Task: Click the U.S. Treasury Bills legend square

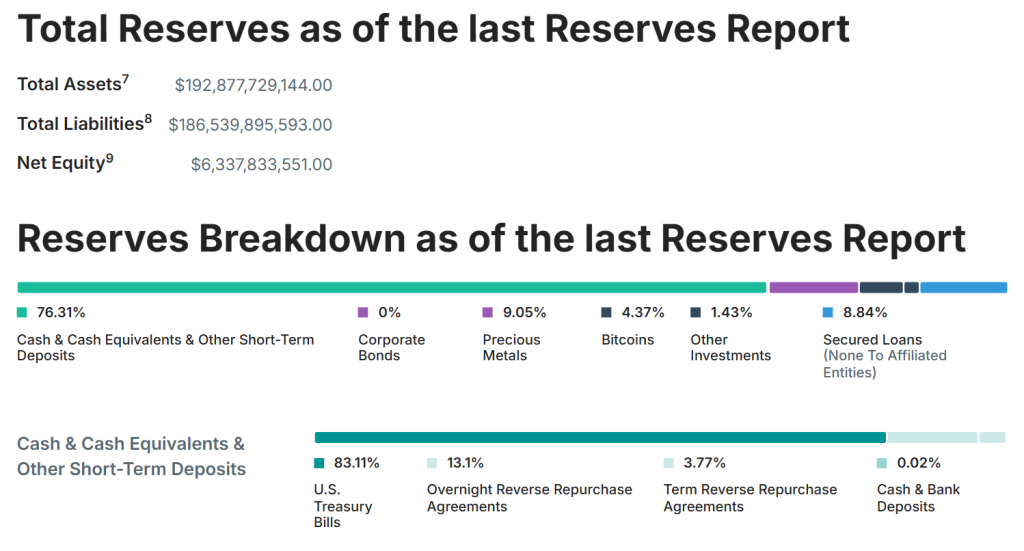Action: [319, 463]
